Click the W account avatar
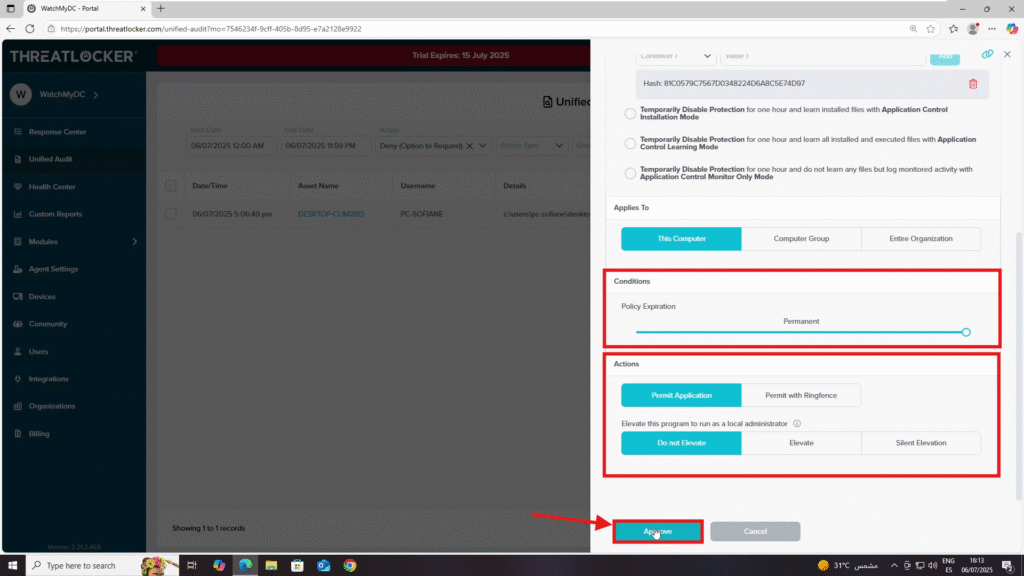Viewport: 1024px width, 576px height. pyautogui.click(x=21, y=95)
